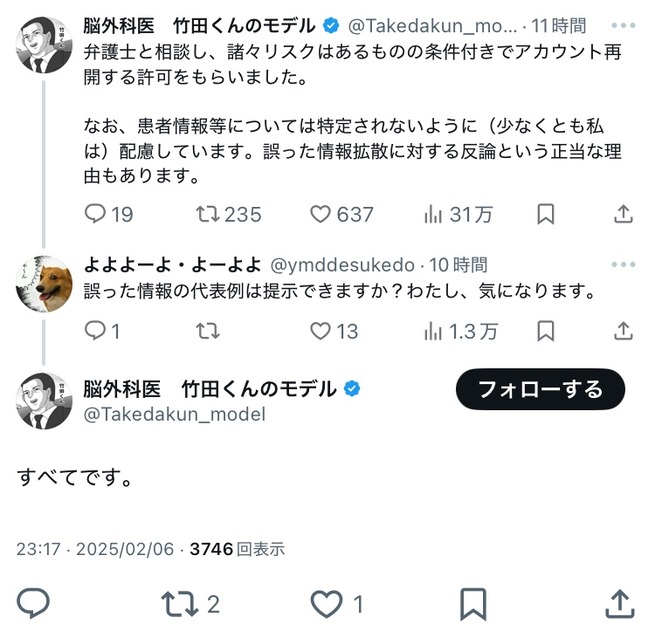This screenshot has width=655, height=631.
Task: Follow 脳外科医 竹田くんのモデル with フォローする button
Action: [540, 389]
